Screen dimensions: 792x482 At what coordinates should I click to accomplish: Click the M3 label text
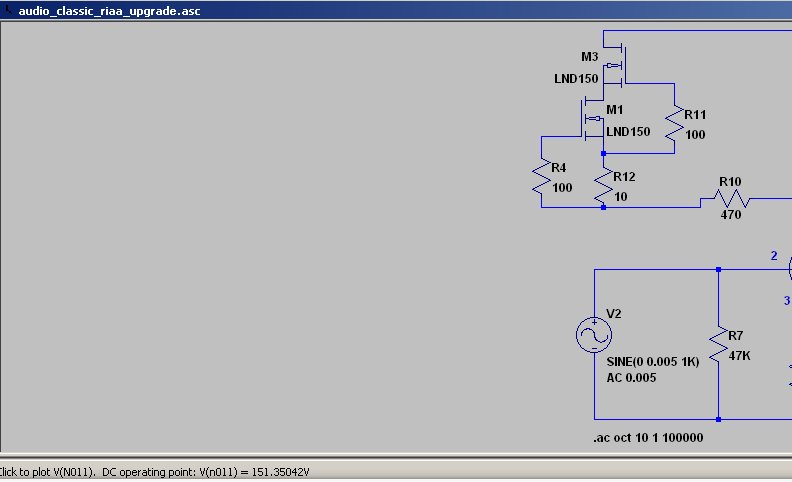coord(589,57)
